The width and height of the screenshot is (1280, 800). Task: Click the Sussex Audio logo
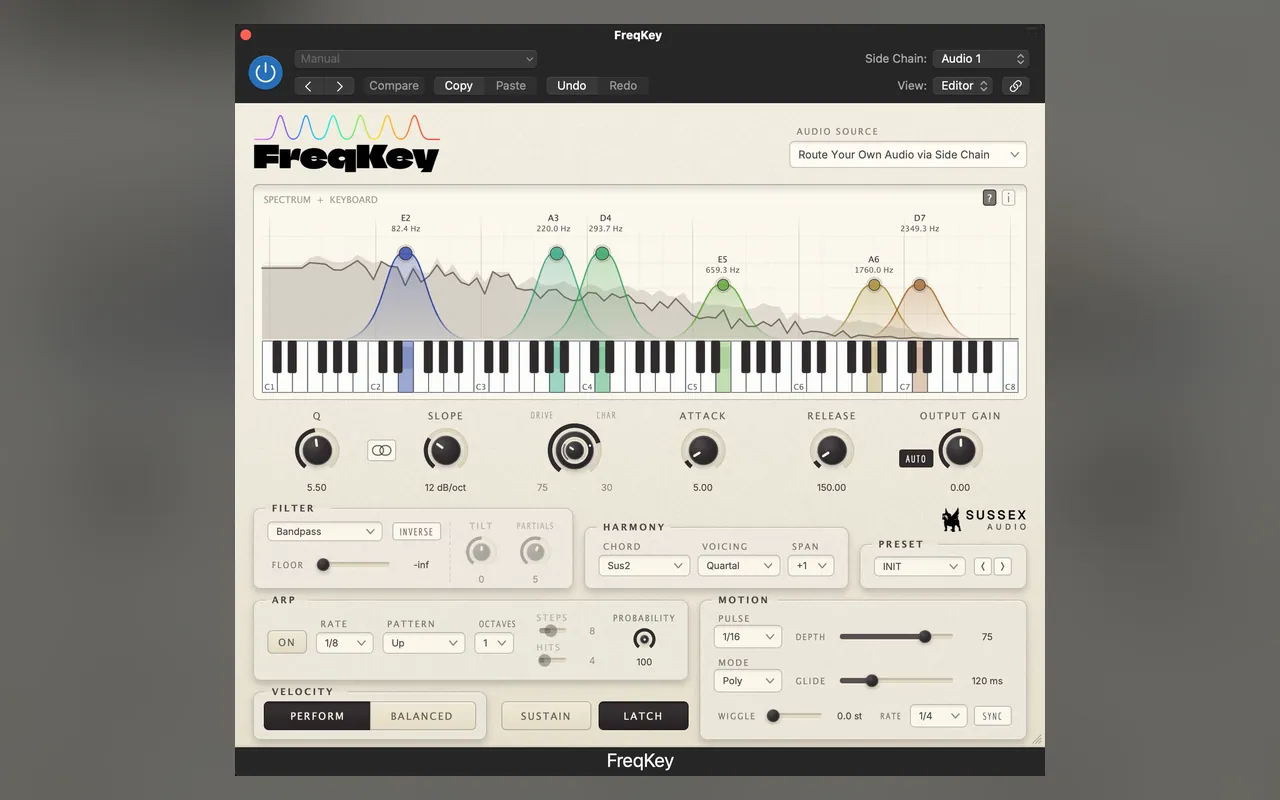click(984, 520)
